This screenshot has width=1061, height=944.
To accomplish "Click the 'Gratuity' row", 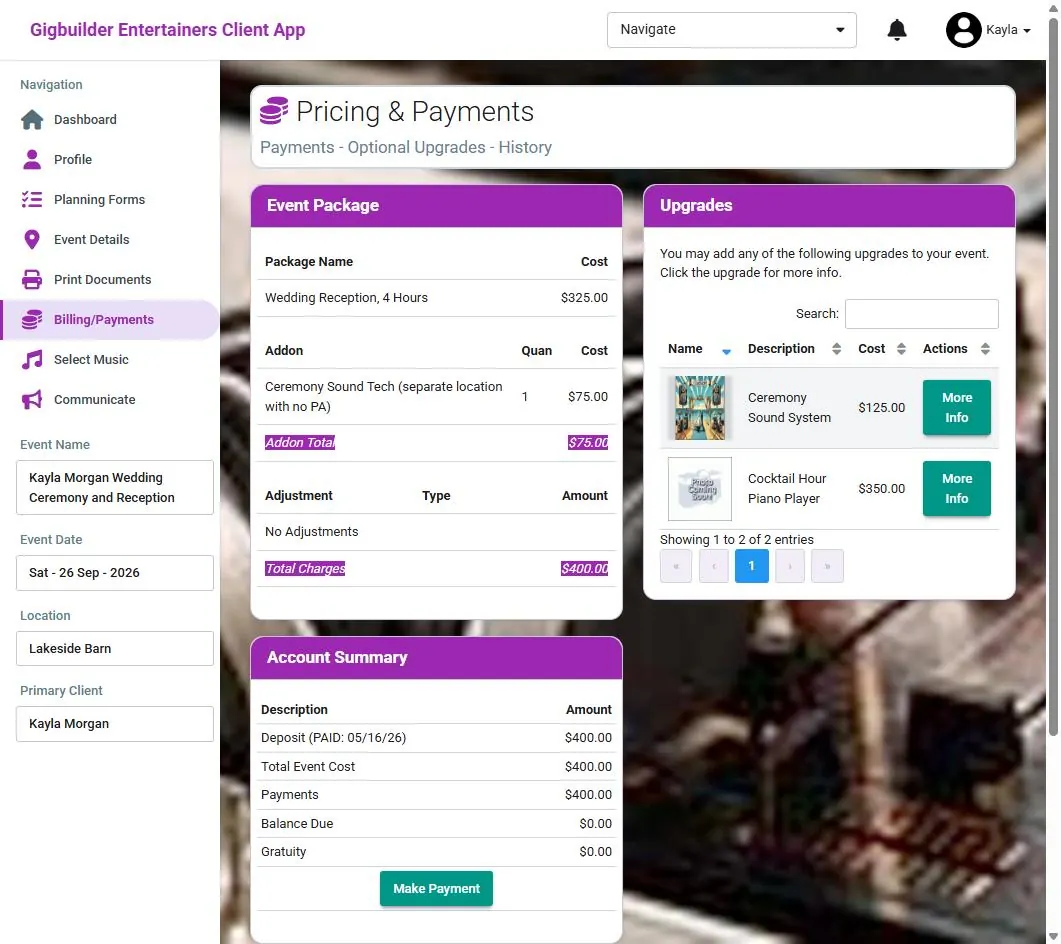I will pyautogui.click(x=436, y=852).
